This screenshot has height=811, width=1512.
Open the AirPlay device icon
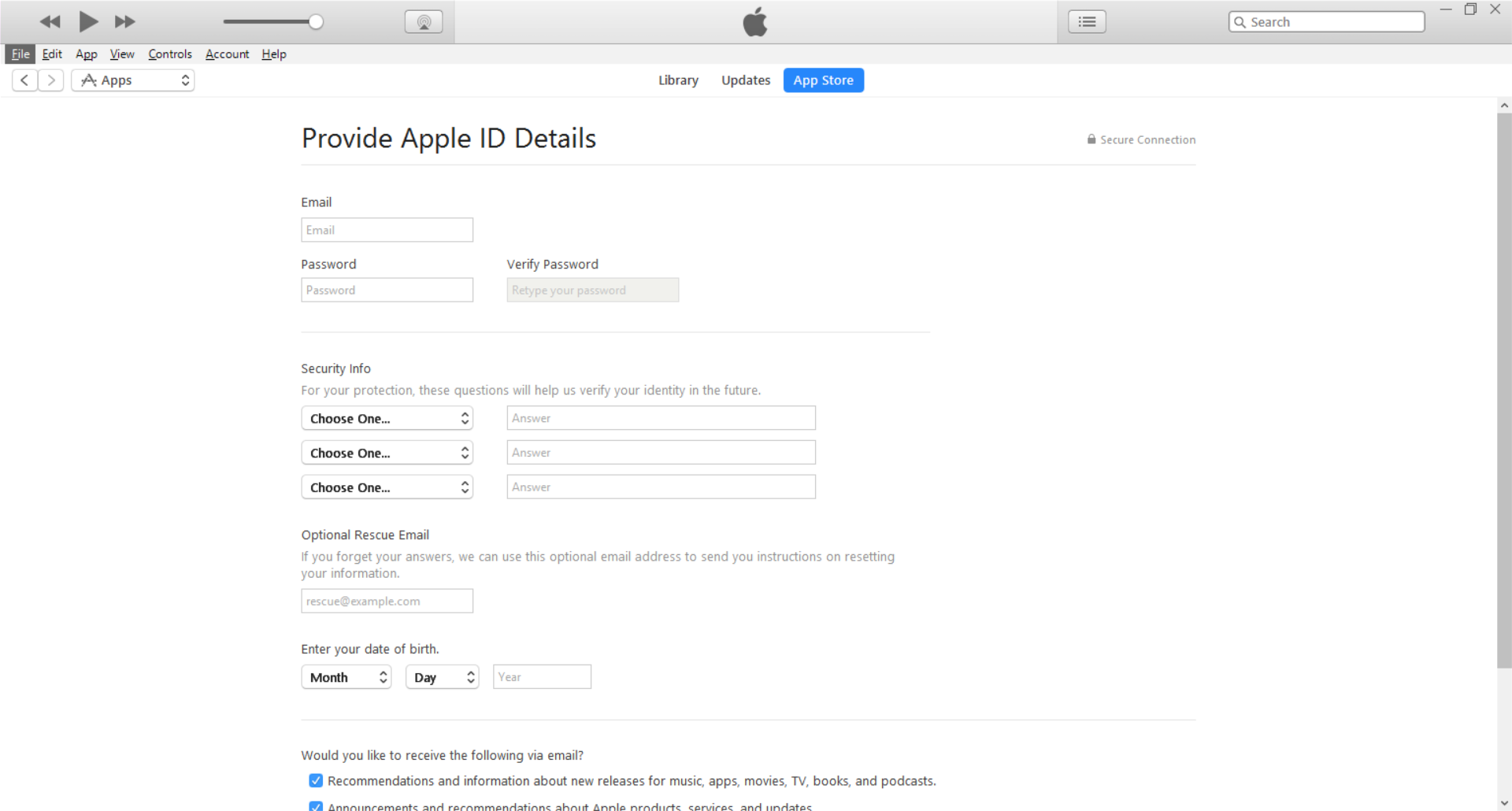pyautogui.click(x=424, y=21)
